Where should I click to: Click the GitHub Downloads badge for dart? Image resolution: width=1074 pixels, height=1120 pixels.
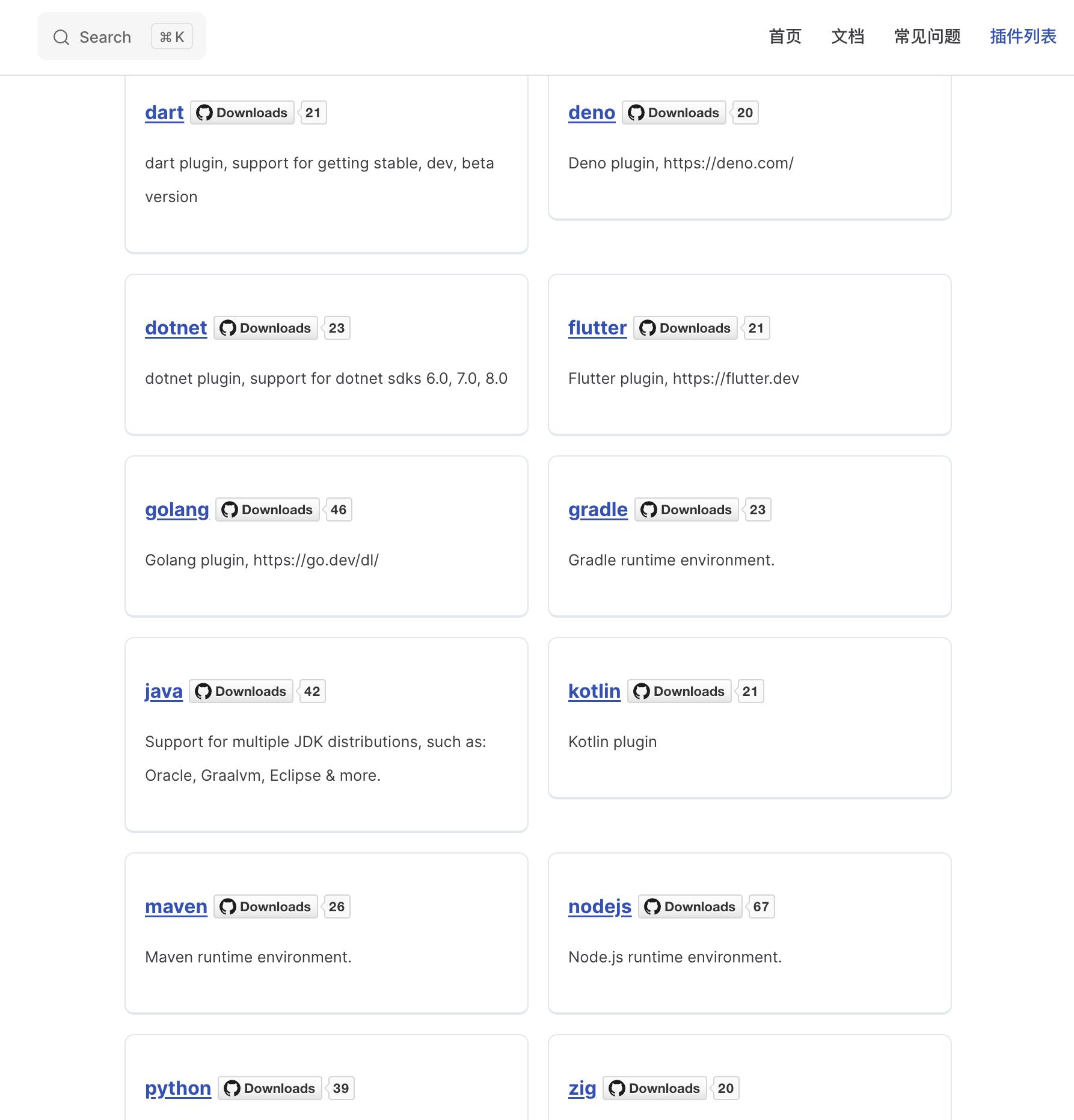(x=242, y=112)
